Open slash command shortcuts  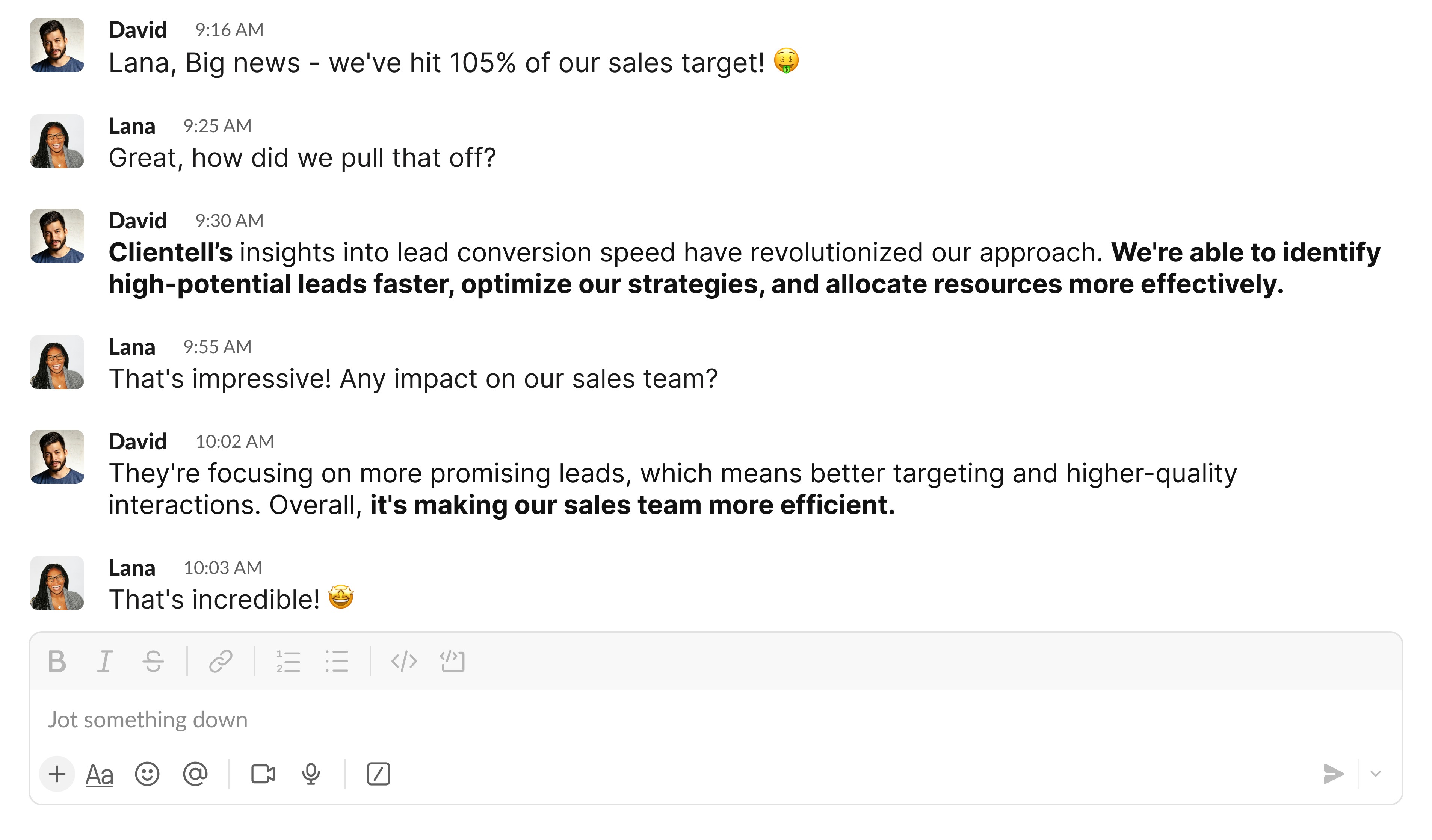pos(378,774)
